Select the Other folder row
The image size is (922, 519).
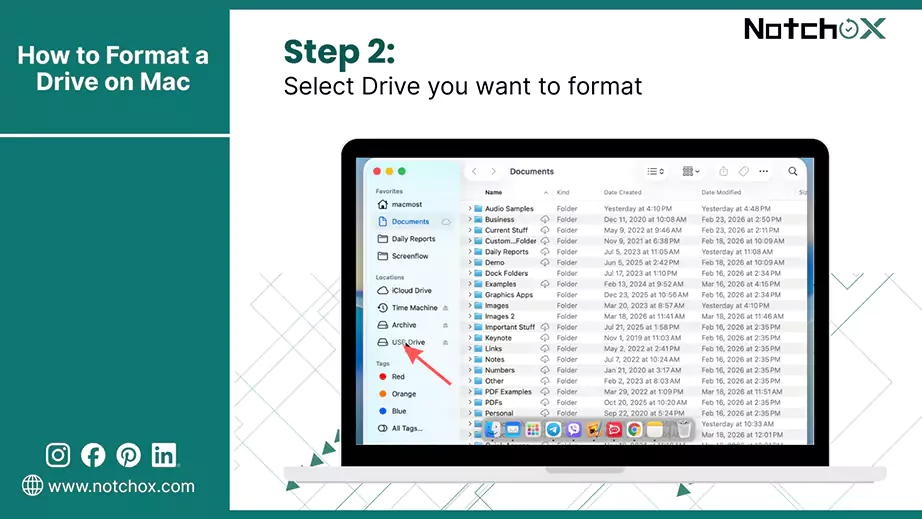click(x=636, y=381)
